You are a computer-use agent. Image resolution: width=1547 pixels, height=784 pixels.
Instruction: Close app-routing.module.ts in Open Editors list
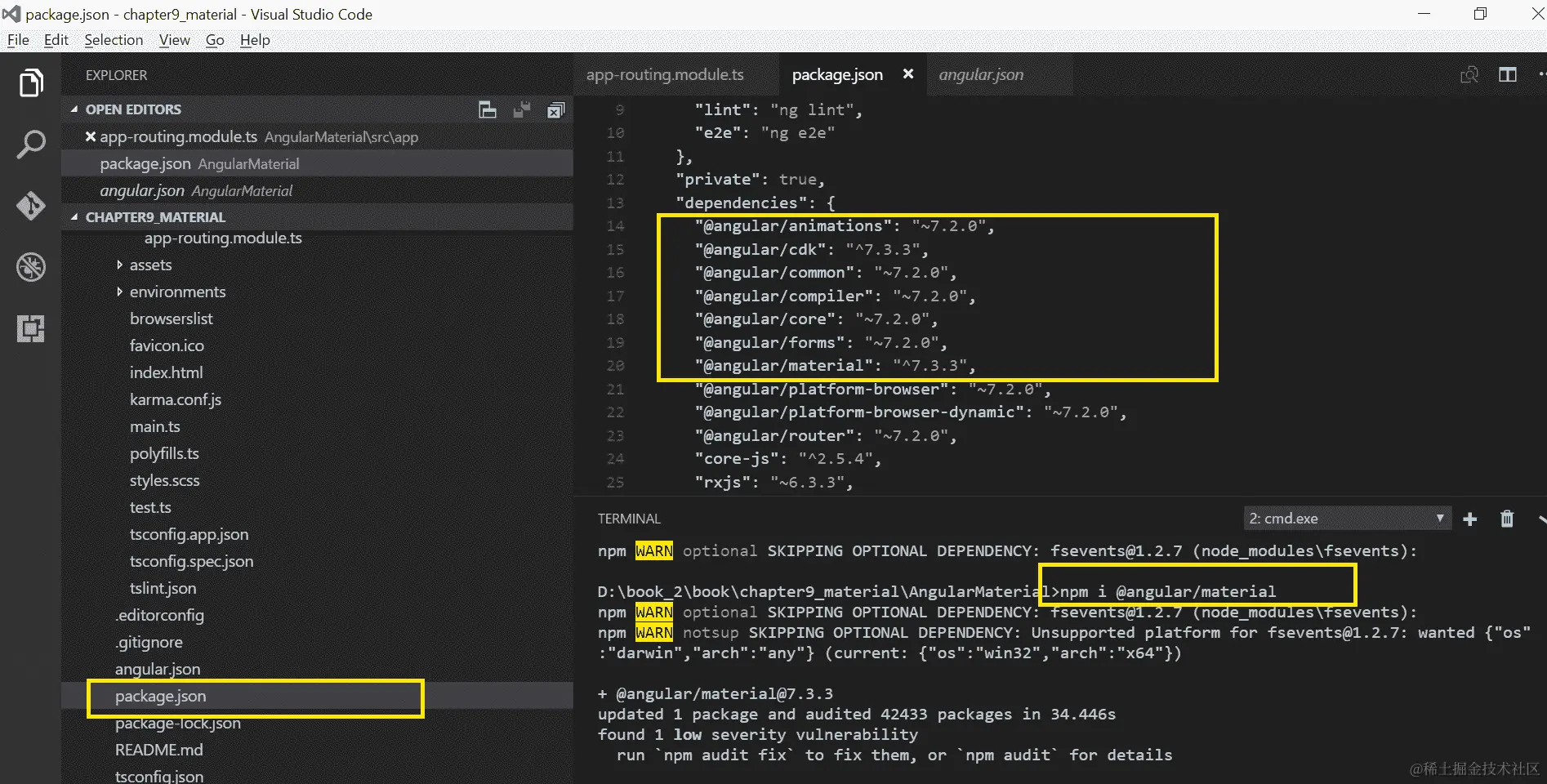coord(91,136)
